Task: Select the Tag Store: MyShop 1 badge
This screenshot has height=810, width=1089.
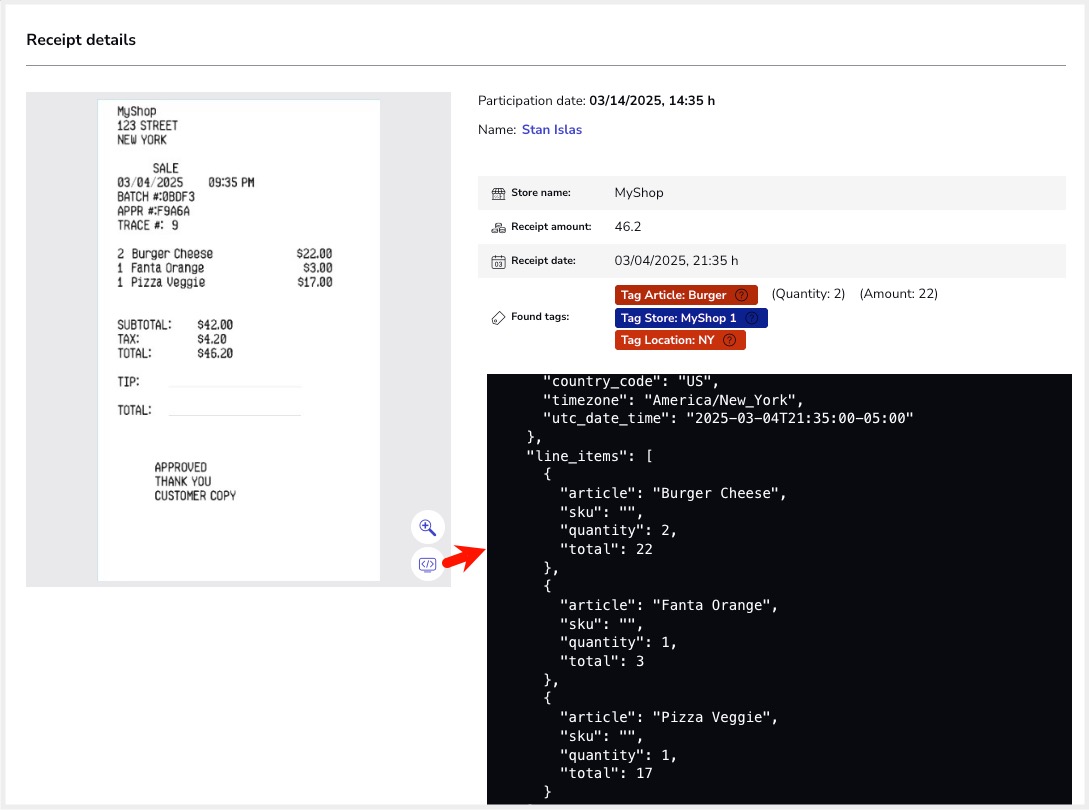Action: pos(678,318)
